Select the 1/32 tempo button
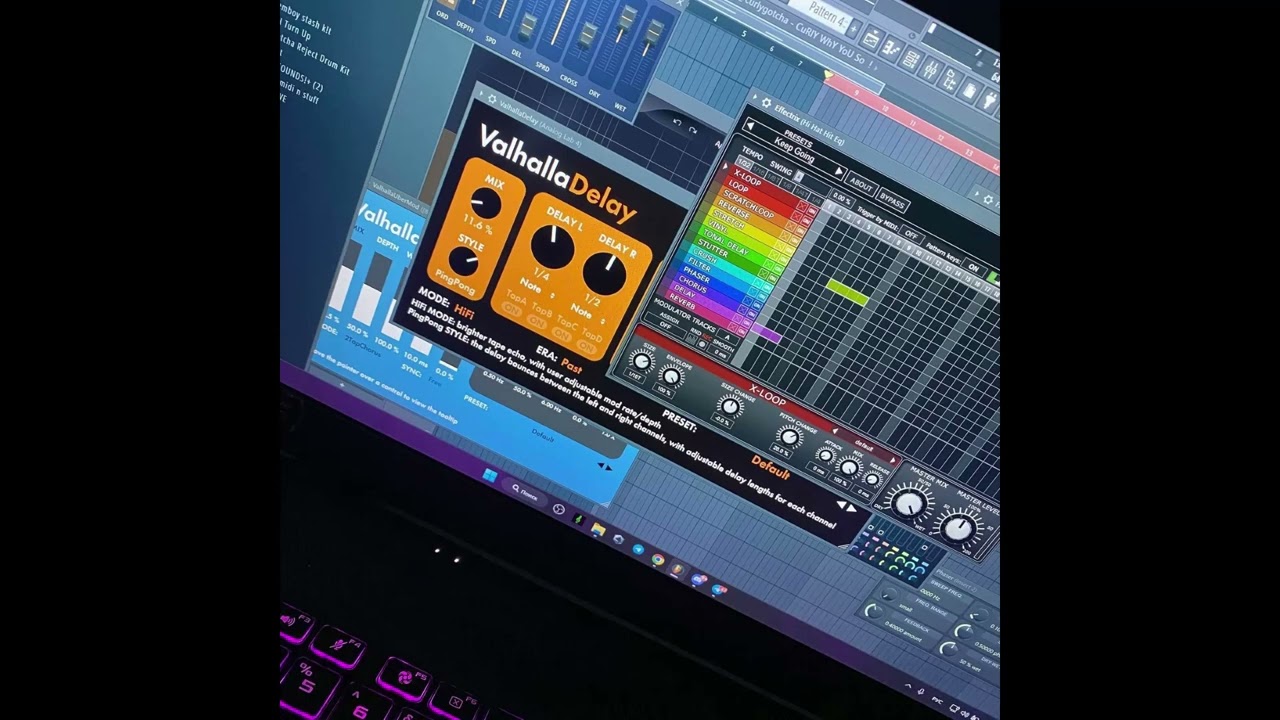1280x720 pixels. tap(744, 163)
